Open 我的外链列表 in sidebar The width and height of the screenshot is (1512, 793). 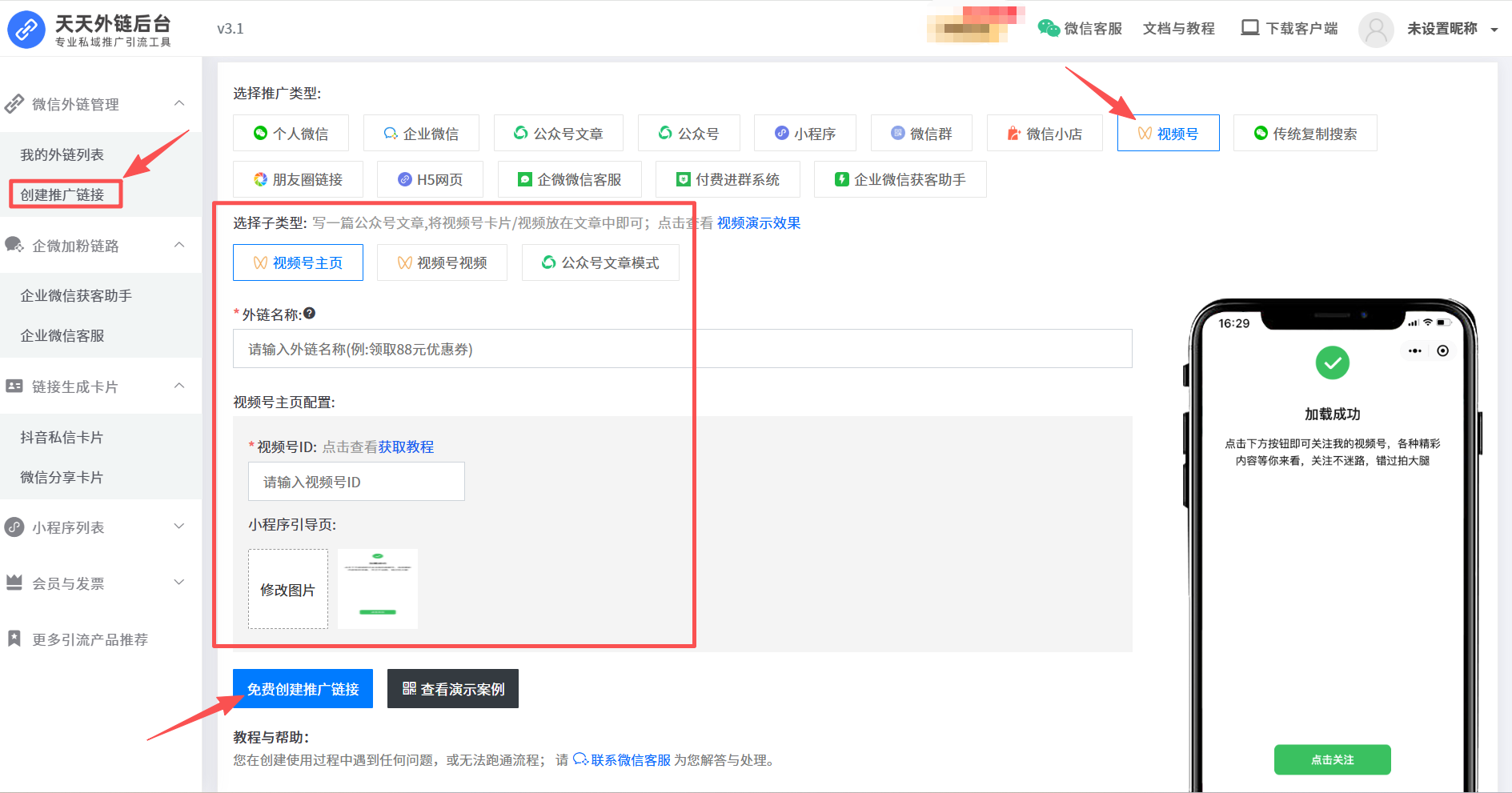[62, 154]
